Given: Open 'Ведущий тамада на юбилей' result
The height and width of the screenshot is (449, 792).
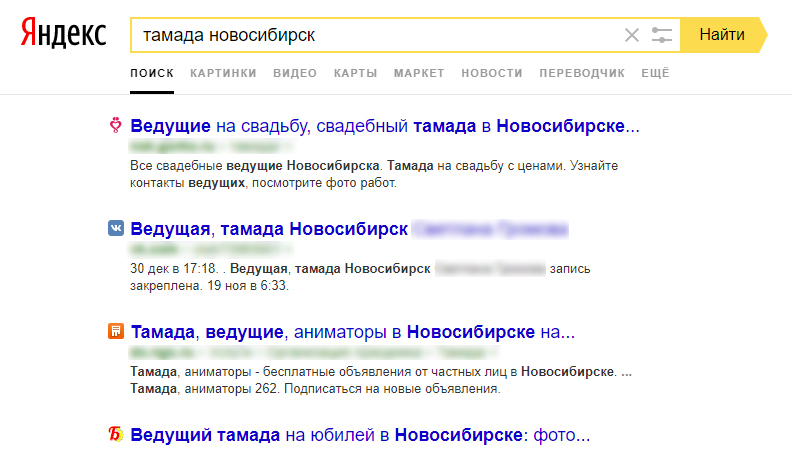Looking at the screenshot, I should 360,435.
